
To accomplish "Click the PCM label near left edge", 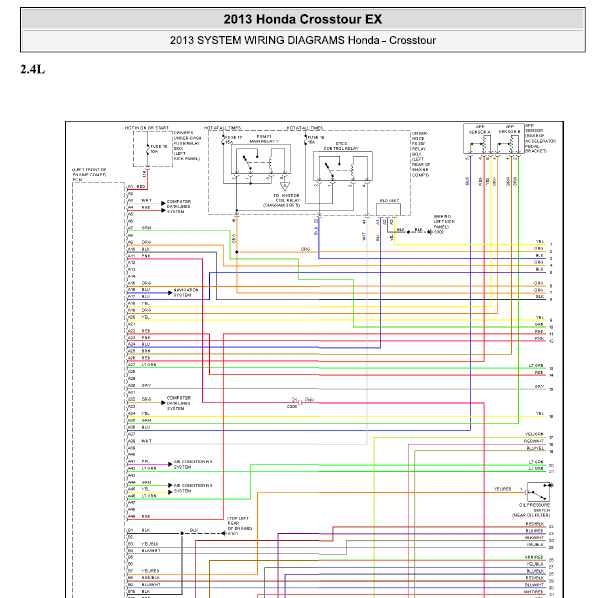I will pyautogui.click(x=77, y=180).
